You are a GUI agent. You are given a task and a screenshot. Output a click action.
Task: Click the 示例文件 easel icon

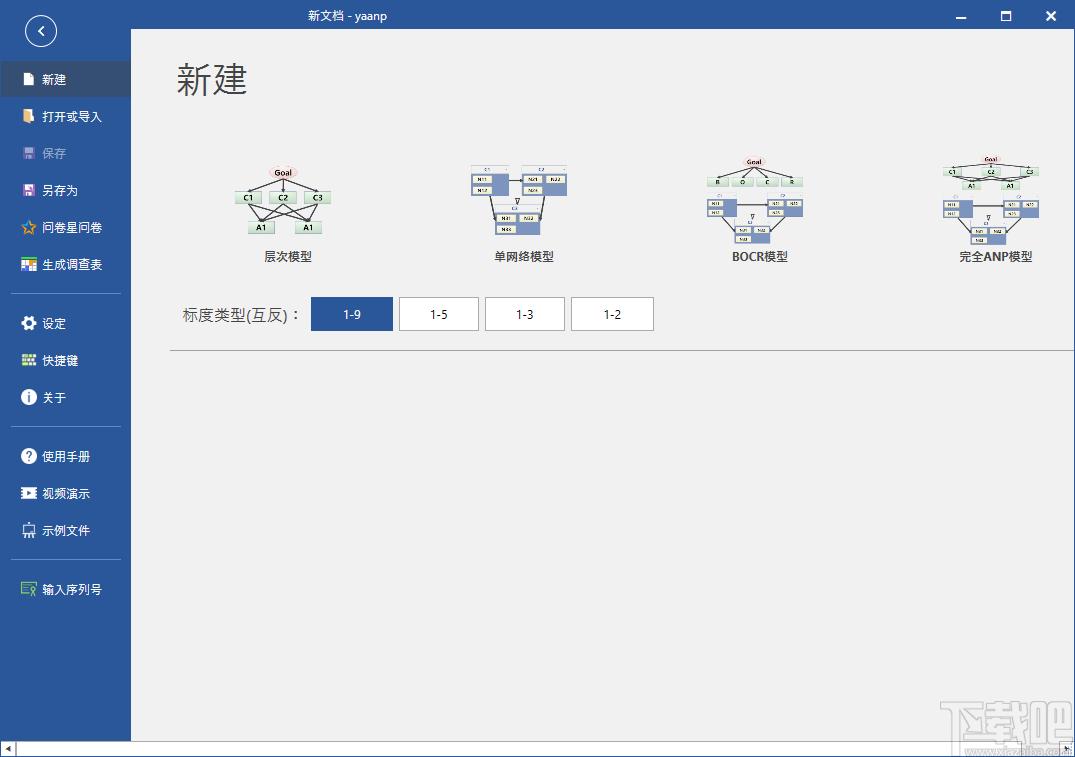click(28, 530)
